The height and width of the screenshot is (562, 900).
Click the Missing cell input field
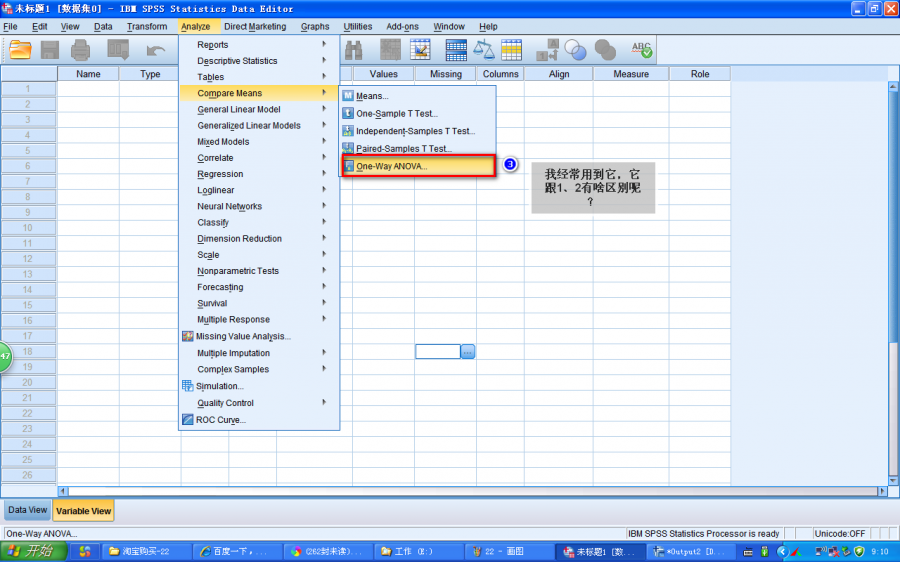pyautogui.click(x=438, y=351)
